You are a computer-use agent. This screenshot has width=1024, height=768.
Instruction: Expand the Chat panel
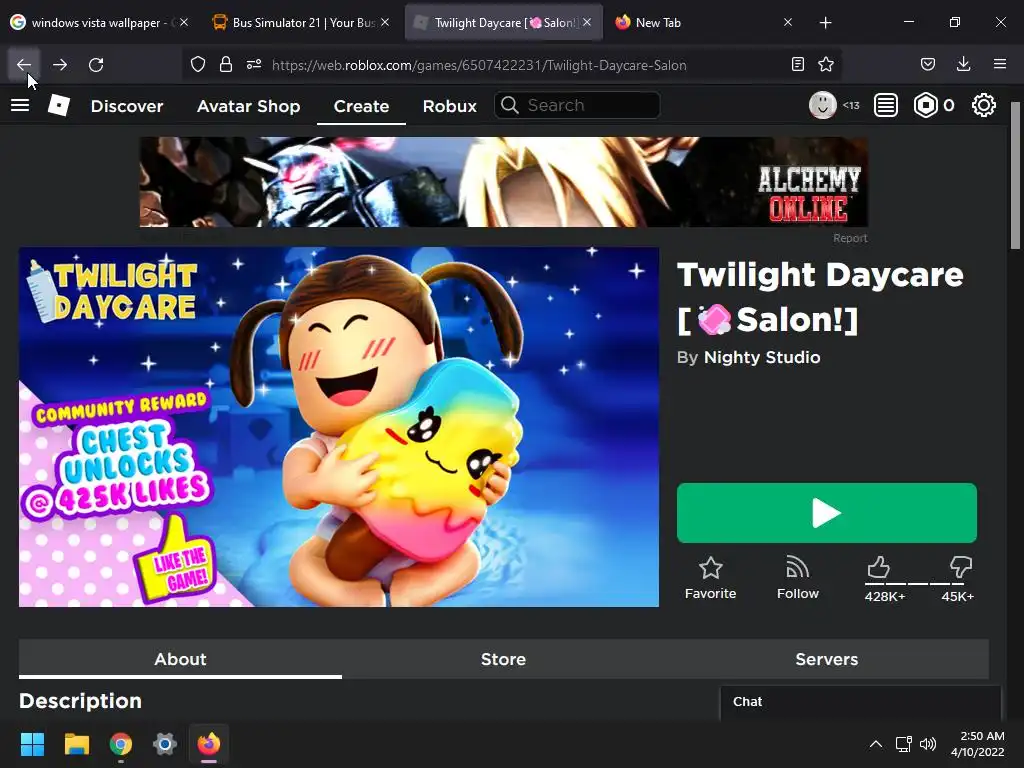pos(860,702)
